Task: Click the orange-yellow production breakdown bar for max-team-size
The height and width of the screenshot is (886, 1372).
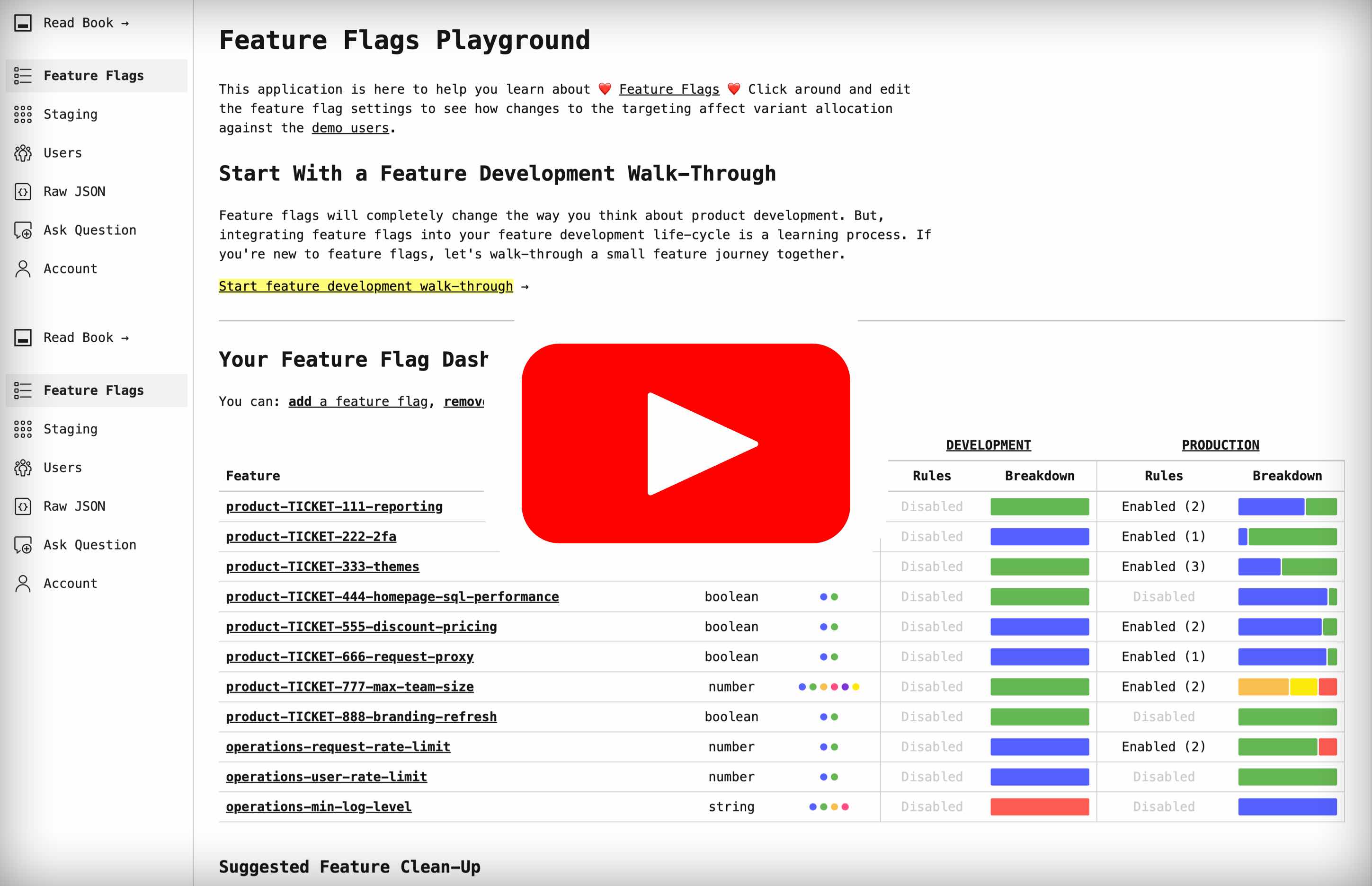Action: point(1263,686)
